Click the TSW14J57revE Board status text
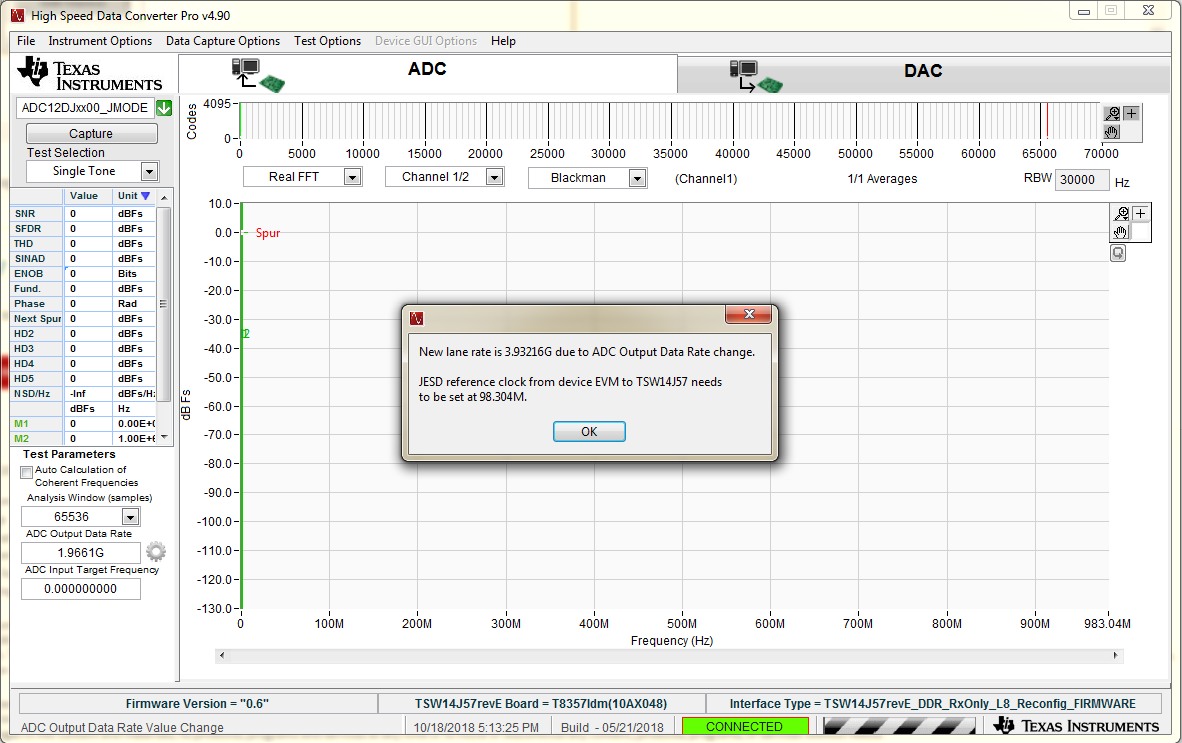The width and height of the screenshot is (1182, 743). pyautogui.click(x=540, y=704)
